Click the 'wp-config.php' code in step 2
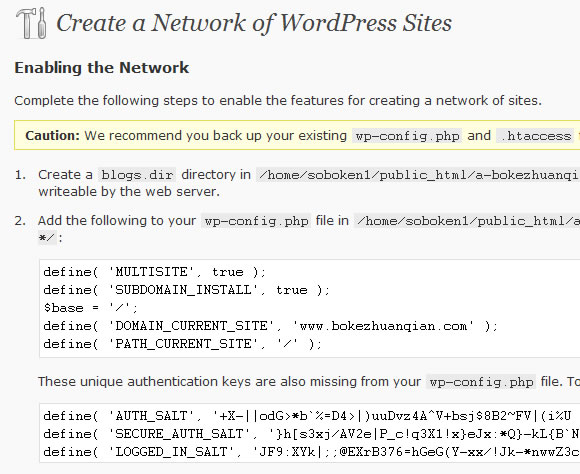Viewport: 580px width, 474px height. tap(256, 221)
